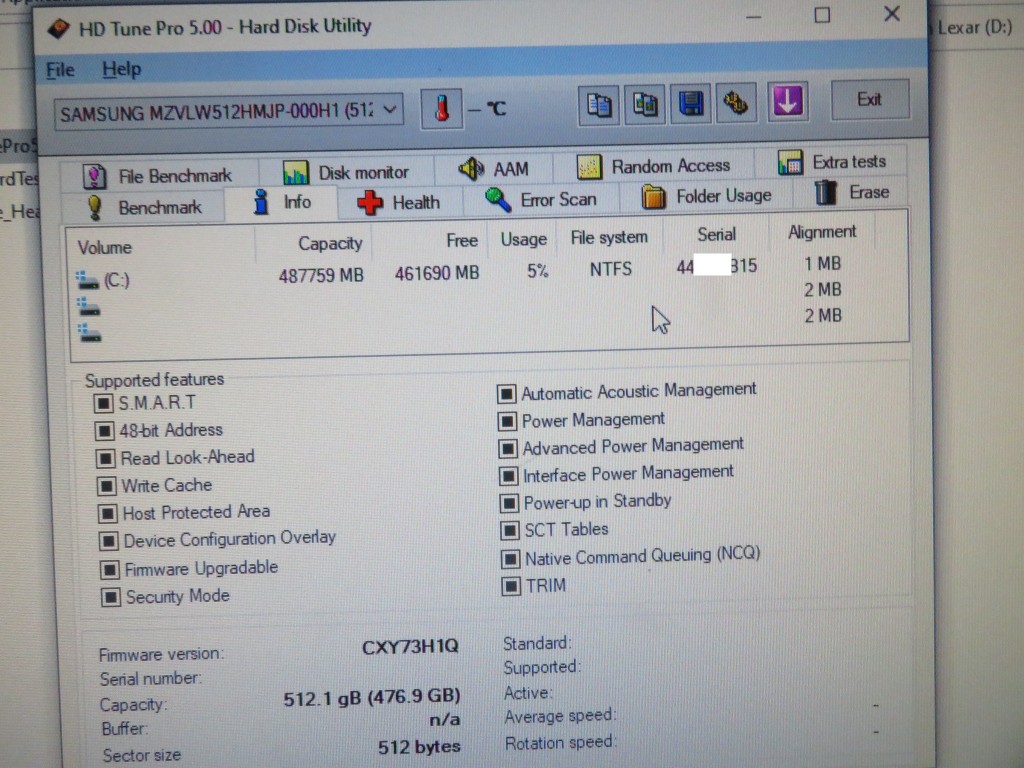
Task: Switch to the Error Scan tab
Action: point(541,199)
